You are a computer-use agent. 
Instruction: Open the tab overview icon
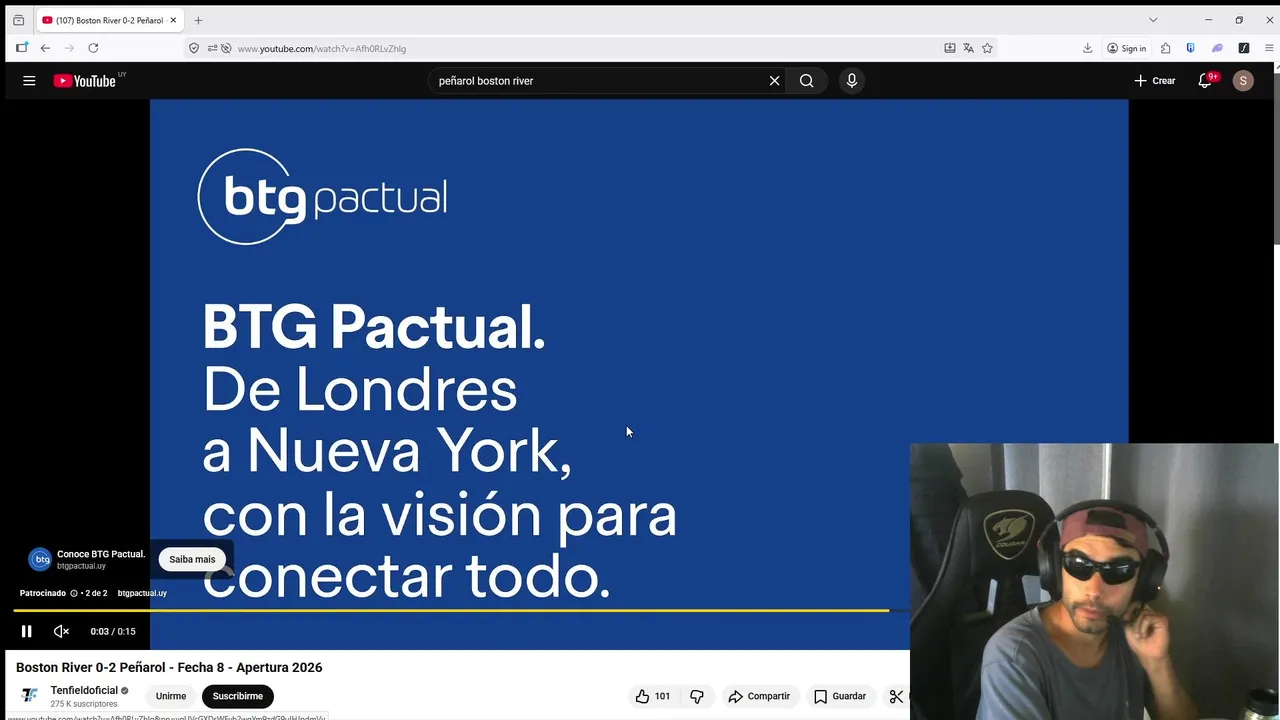click(18, 20)
